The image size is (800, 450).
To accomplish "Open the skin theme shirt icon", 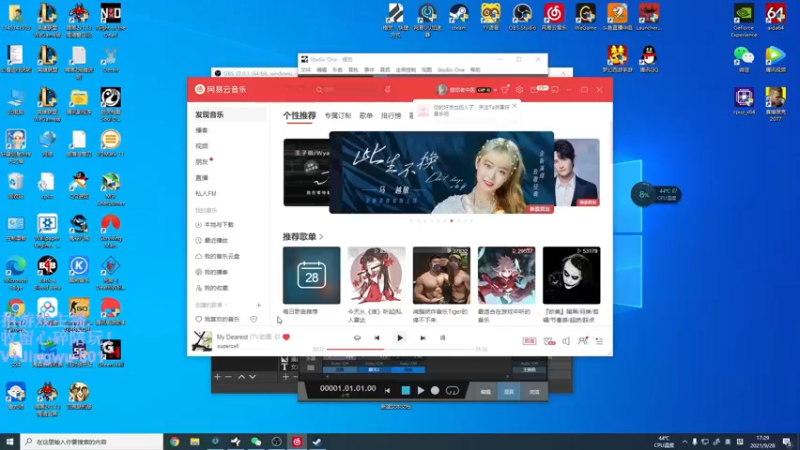I will pos(505,90).
